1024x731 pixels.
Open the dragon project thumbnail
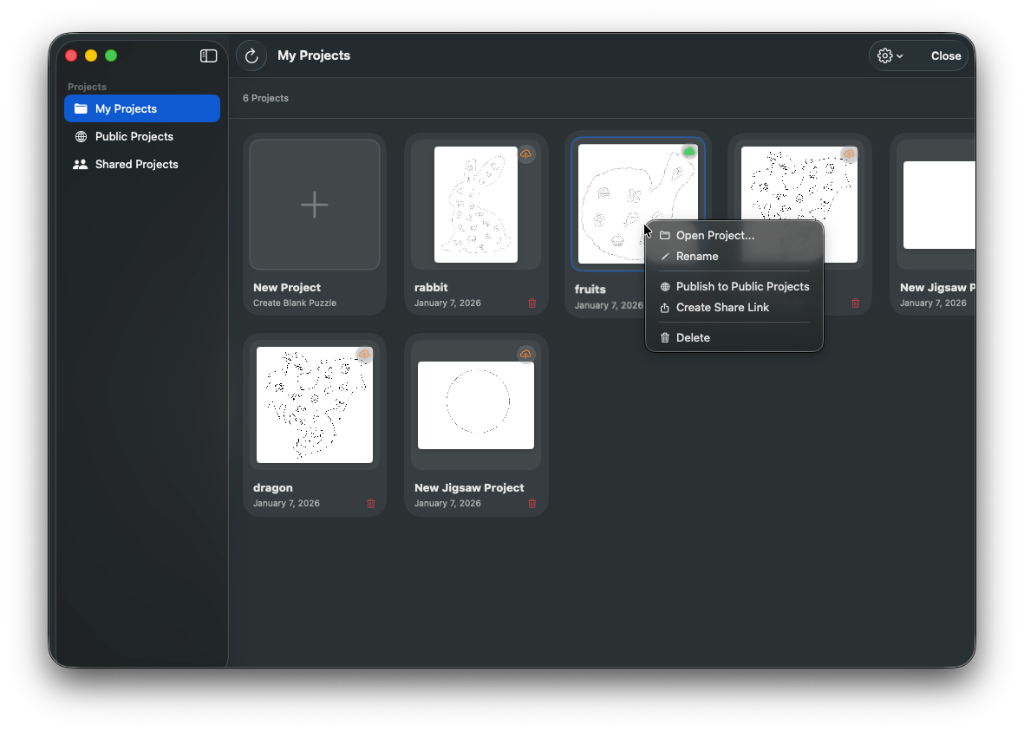pos(314,405)
